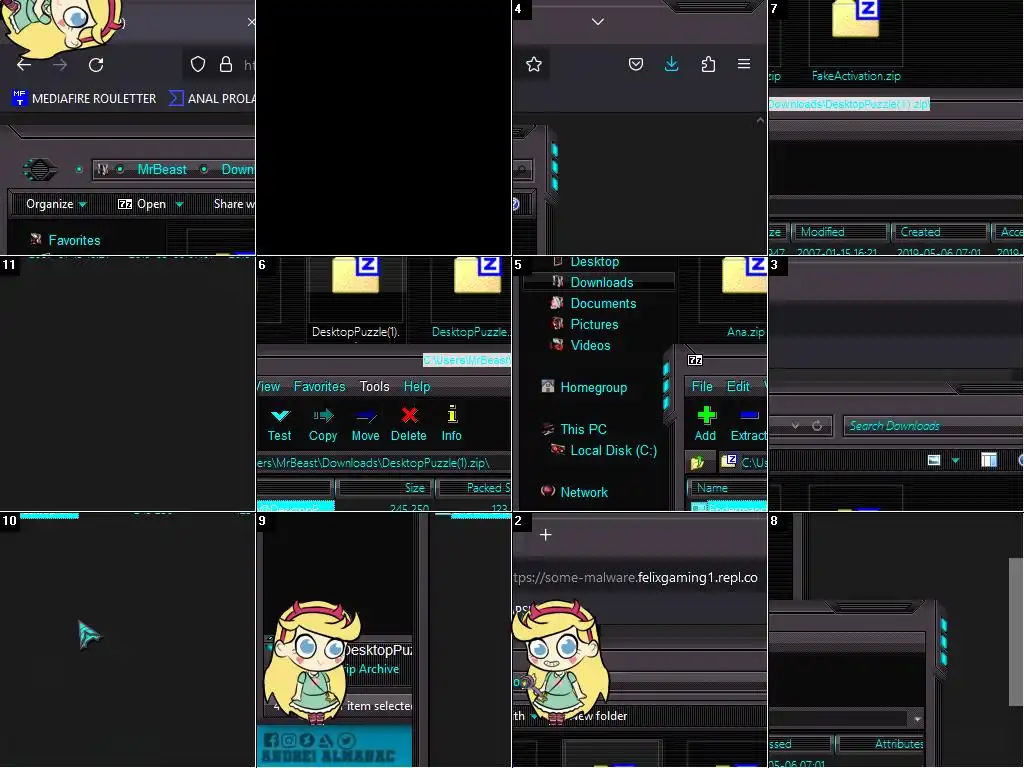The height and width of the screenshot is (768, 1024).
Task: Open the 7-Zip Favorites menu
Action: (x=319, y=387)
